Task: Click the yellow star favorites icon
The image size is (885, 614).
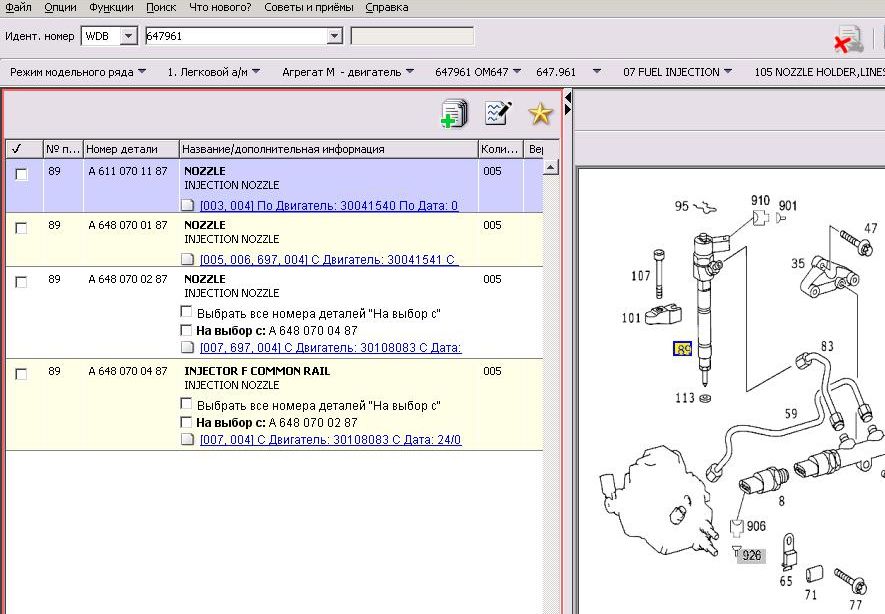Action: 540,114
